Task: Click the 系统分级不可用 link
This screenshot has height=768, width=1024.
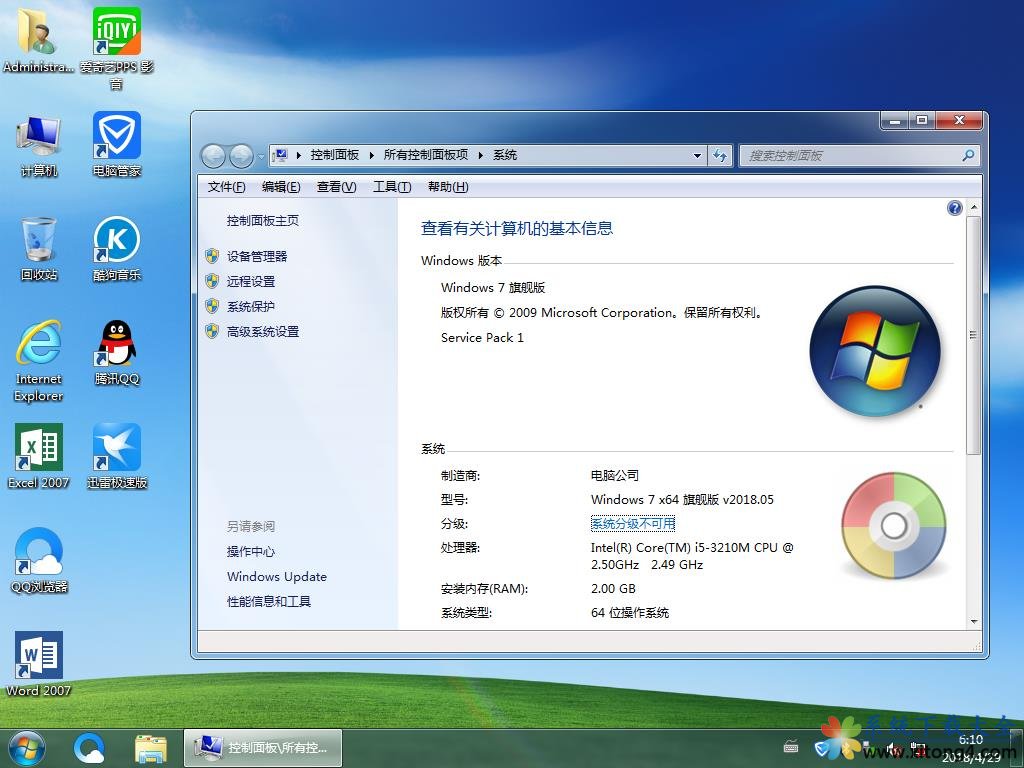Action: point(632,524)
